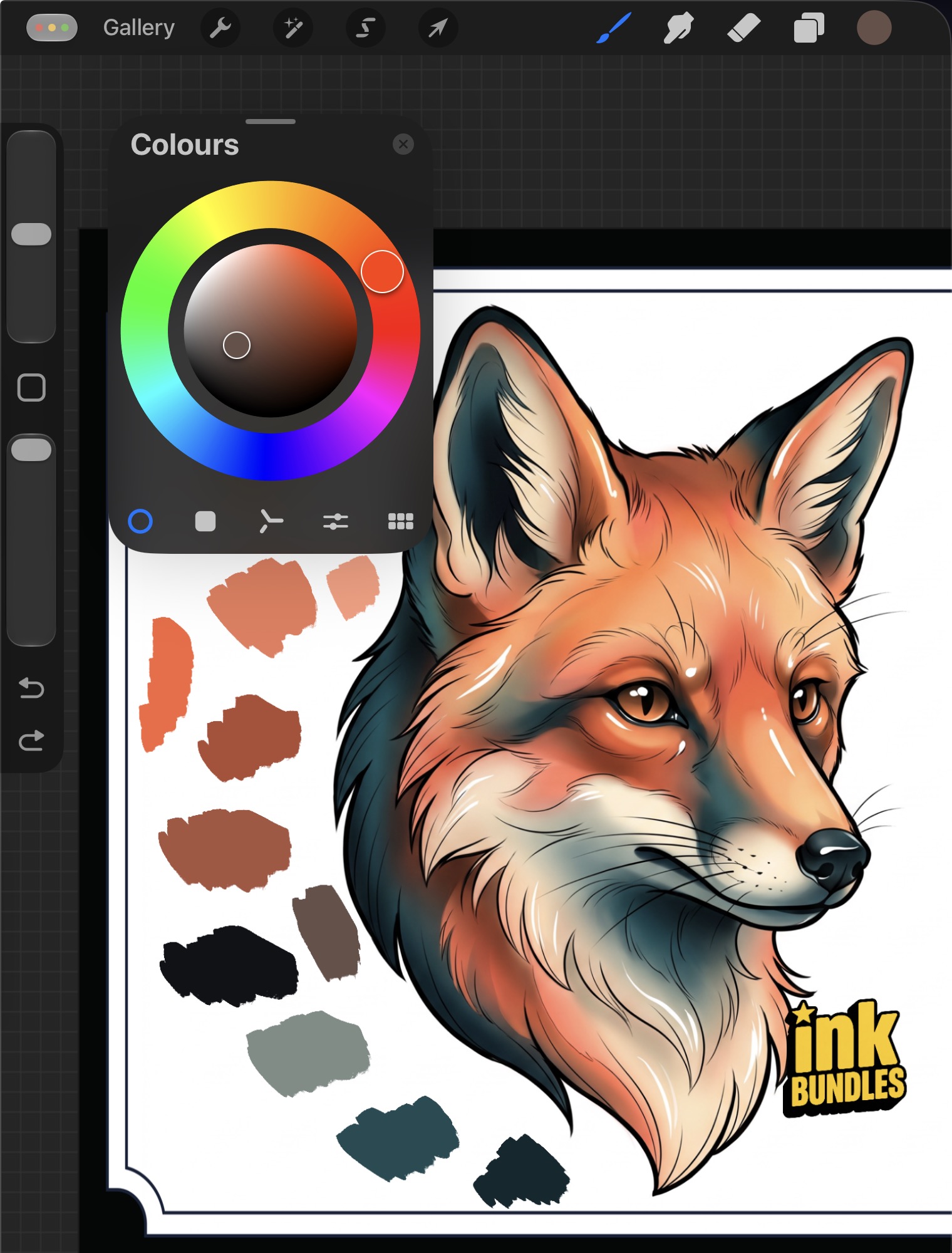Tap the active colour circle in top bar
The width and height of the screenshot is (952, 1253).
[874, 28]
